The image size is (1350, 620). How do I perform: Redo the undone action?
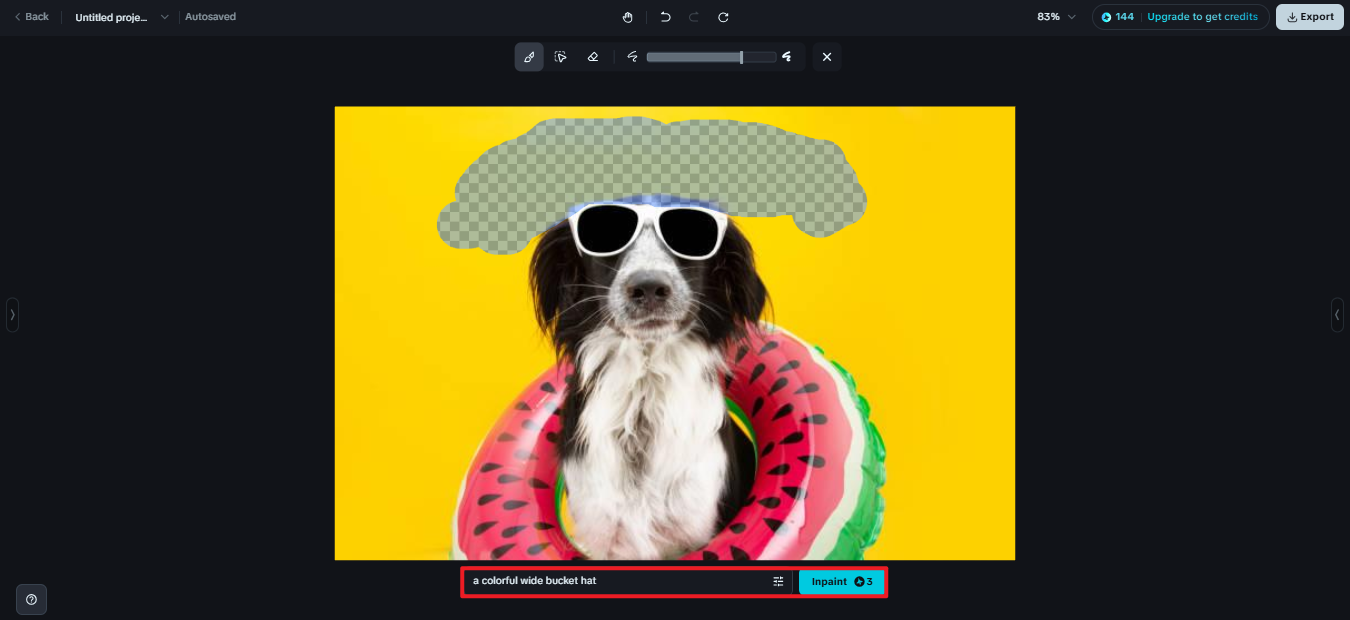(x=694, y=17)
